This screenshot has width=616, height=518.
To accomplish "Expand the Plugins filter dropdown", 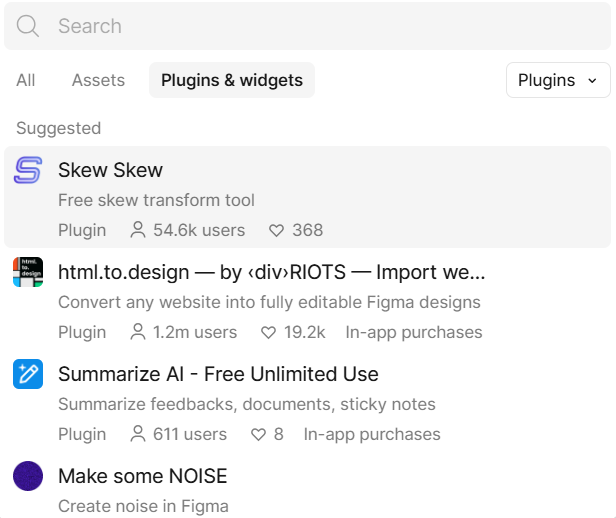I will point(558,80).
